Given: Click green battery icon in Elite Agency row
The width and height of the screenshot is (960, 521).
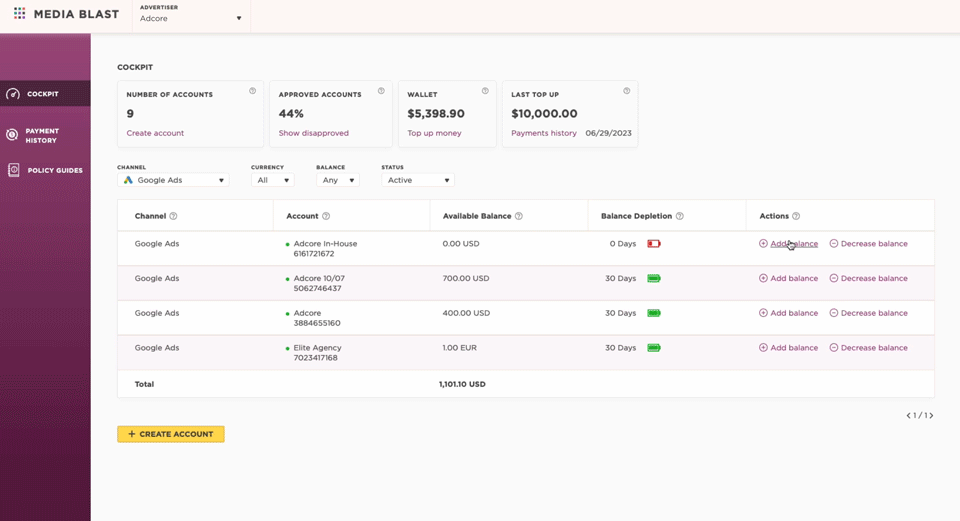Looking at the screenshot, I should 653,348.
